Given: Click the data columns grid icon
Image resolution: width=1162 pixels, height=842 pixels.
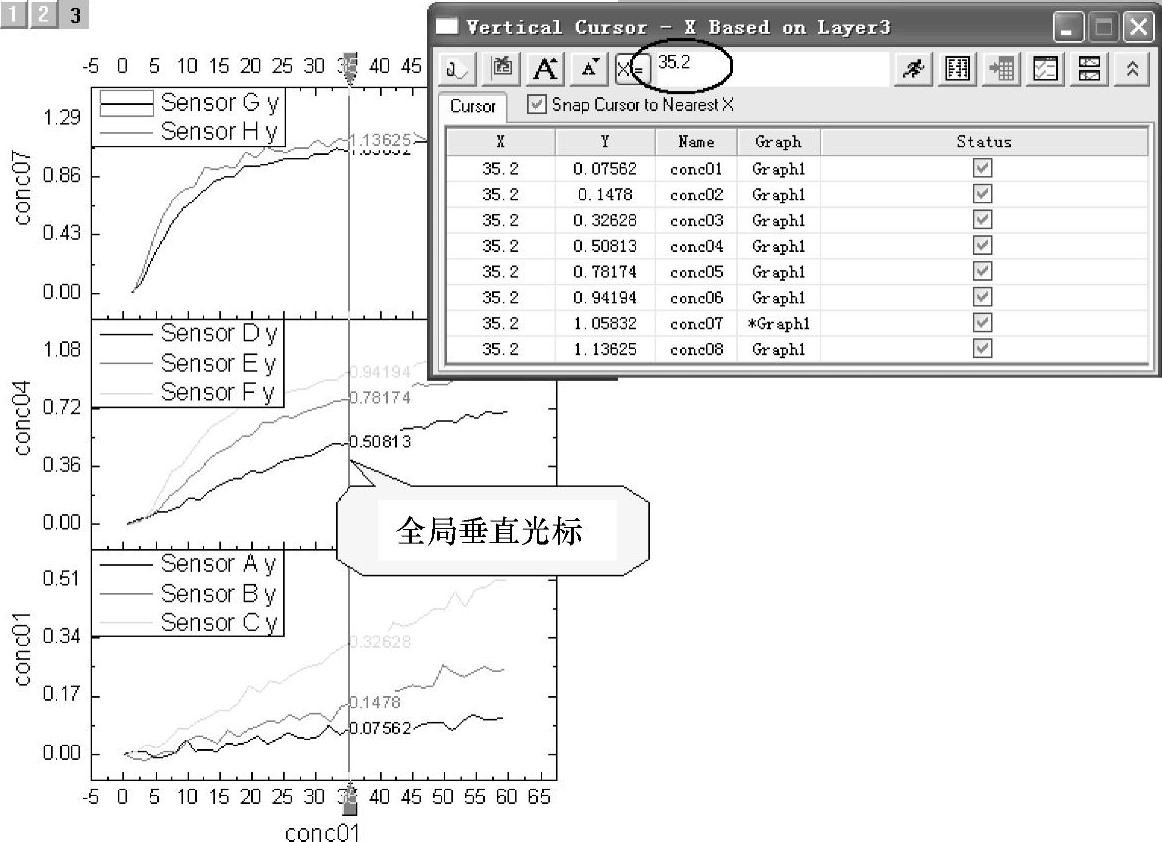Looking at the screenshot, I should (957, 70).
